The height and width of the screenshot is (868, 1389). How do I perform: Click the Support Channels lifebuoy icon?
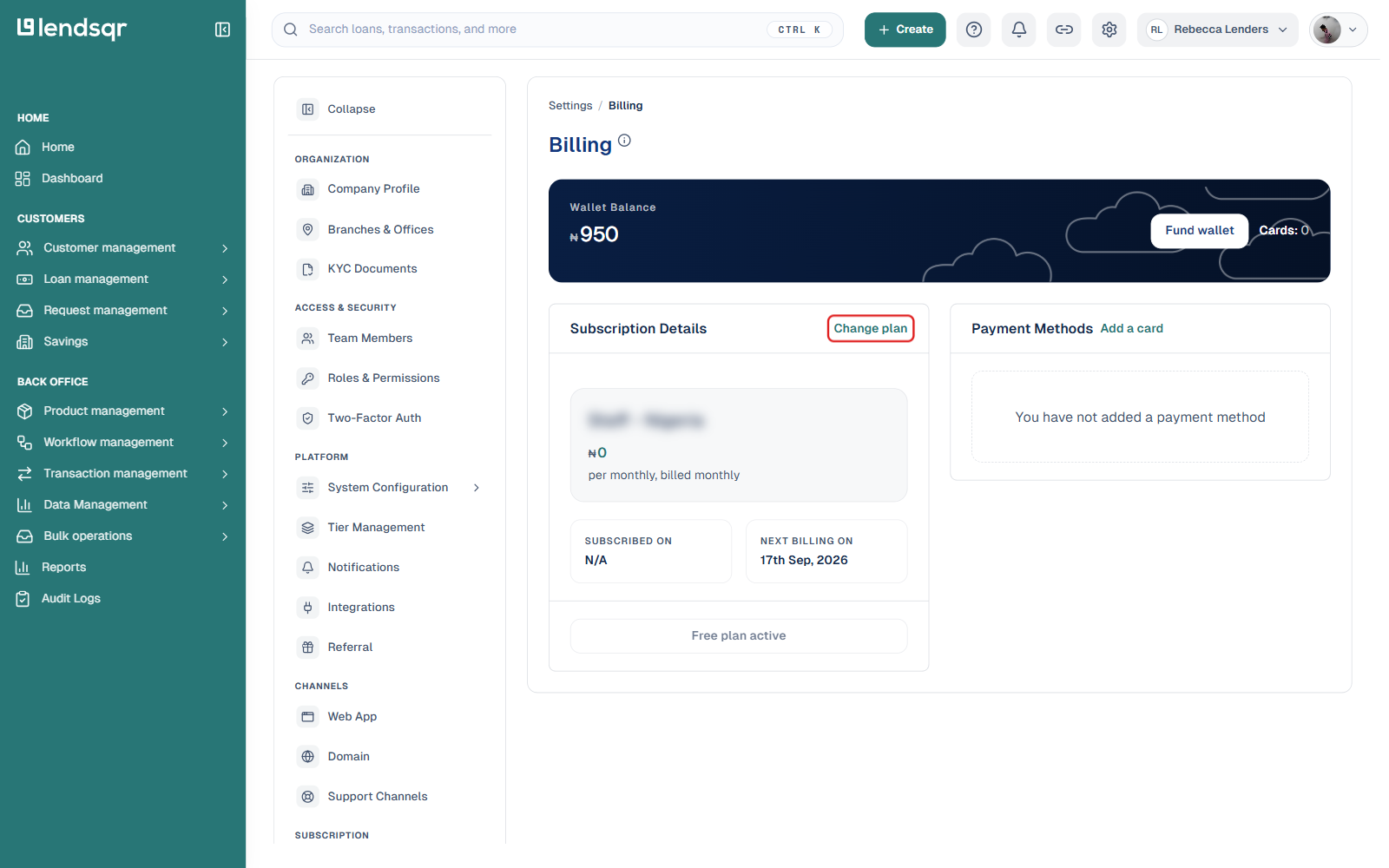pos(307,797)
